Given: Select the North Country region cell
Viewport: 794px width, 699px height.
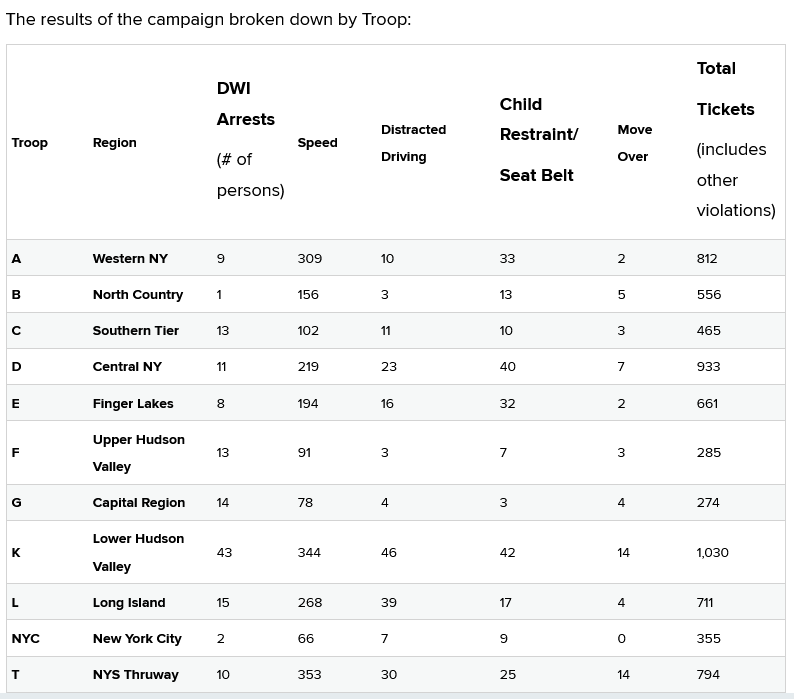Looking at the screenshot, I should 138,295.
